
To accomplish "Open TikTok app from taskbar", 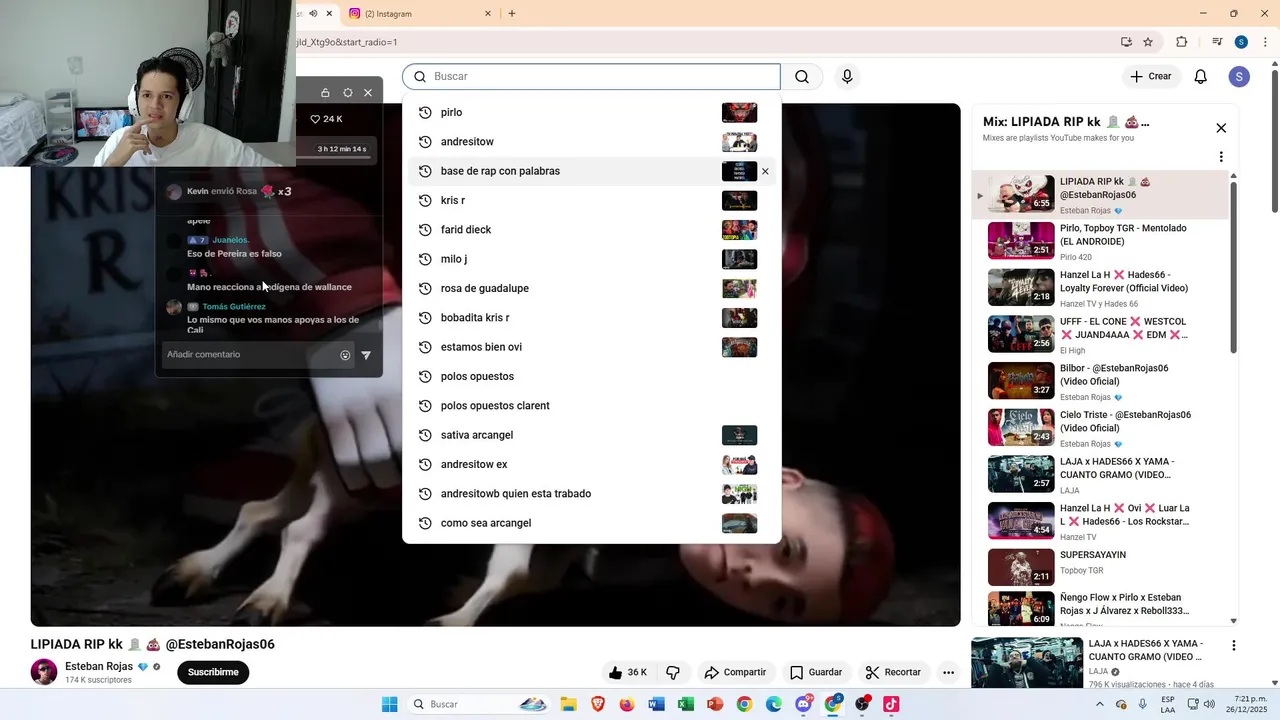I will pos(891,704).
